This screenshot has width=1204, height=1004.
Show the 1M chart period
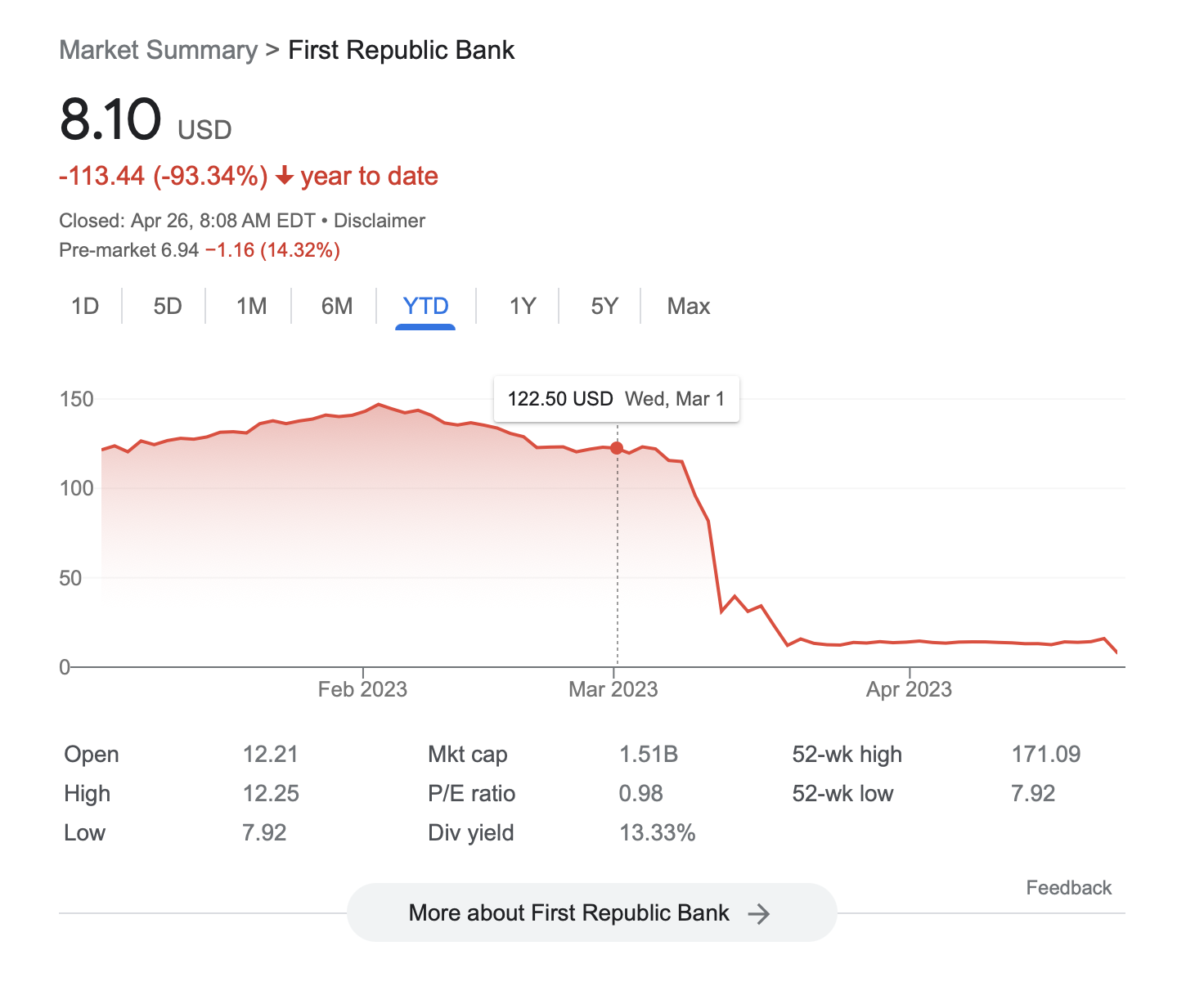(251, 307)
